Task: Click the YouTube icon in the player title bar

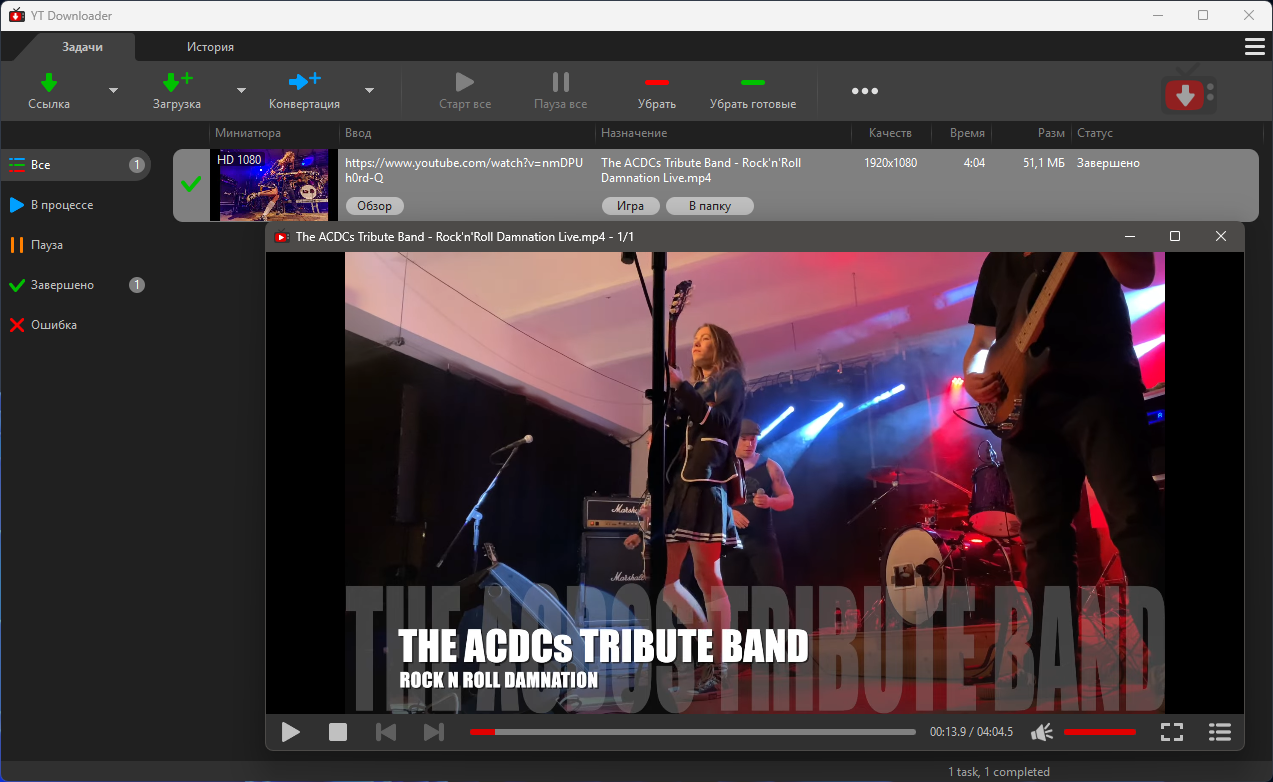Action: (x=281, y=237)
